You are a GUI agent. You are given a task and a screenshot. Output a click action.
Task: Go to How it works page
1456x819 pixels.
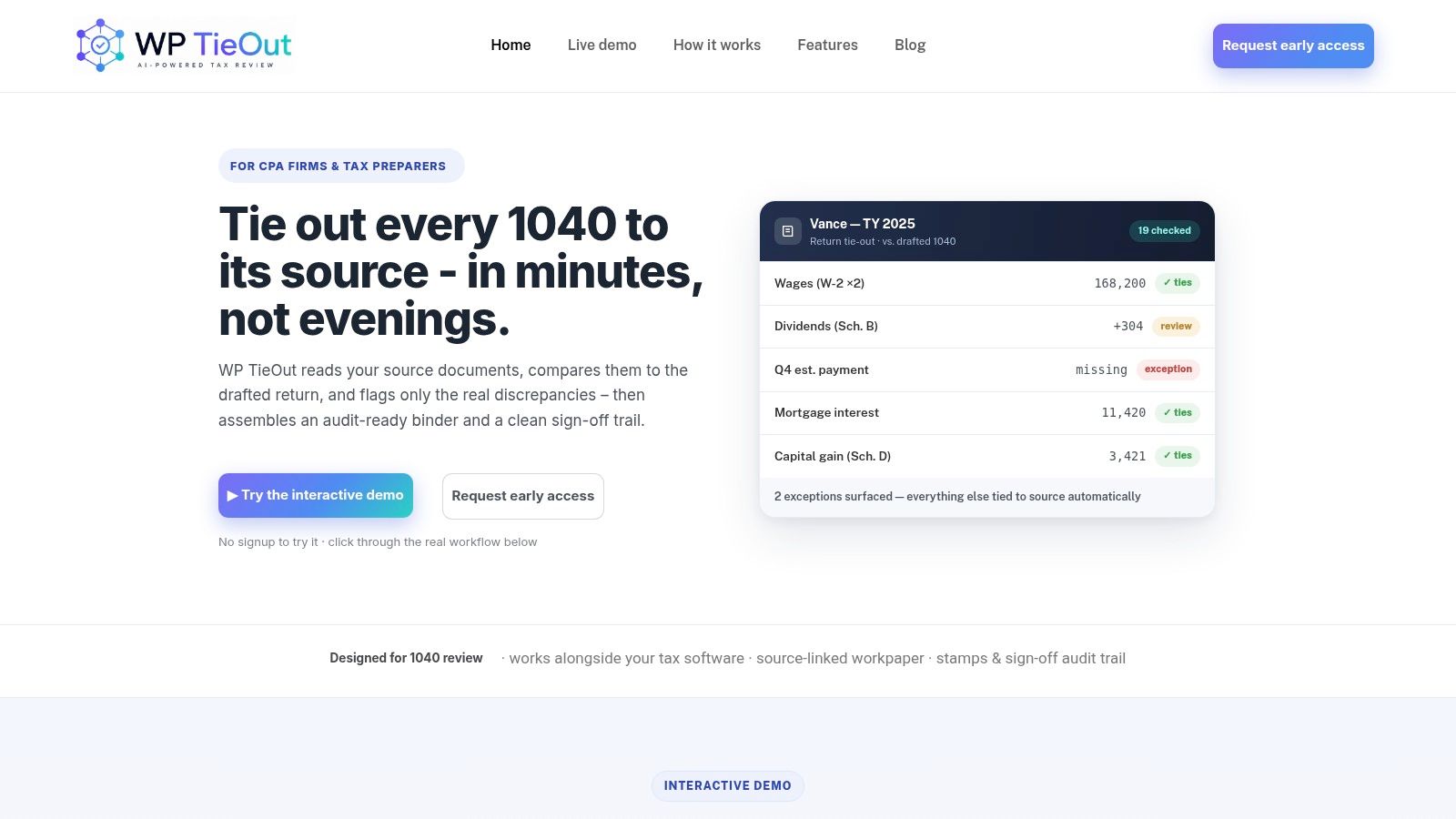pos(717,45)
